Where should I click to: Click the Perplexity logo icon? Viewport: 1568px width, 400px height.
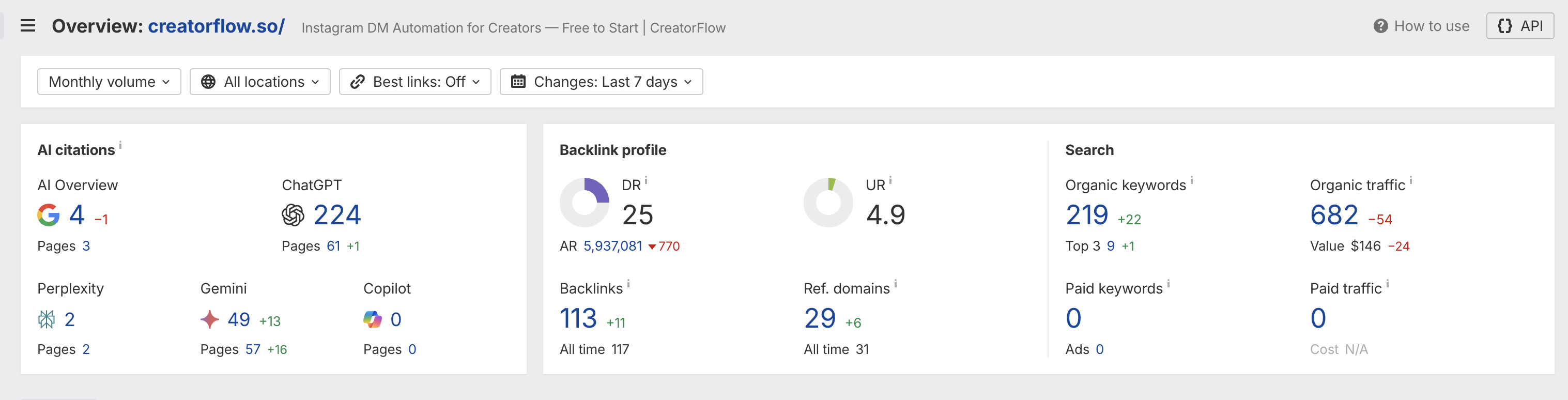[47, 319]
